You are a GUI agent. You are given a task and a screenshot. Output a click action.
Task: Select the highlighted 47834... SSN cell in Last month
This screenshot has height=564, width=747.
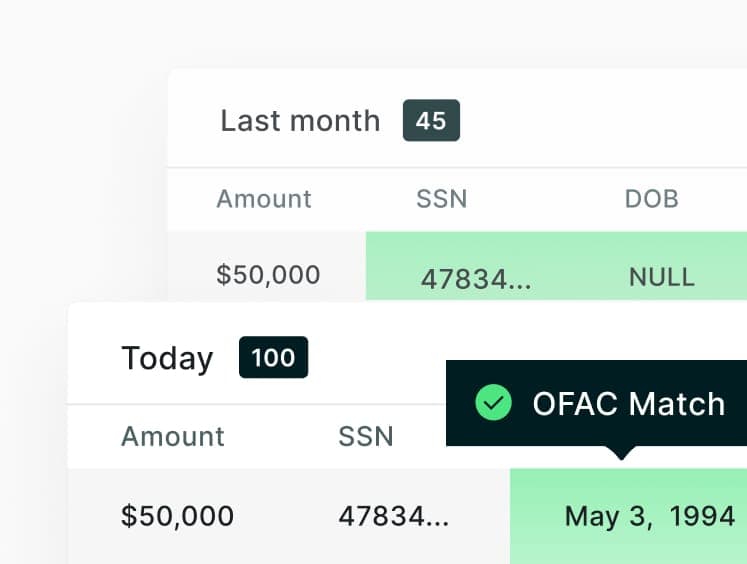(476, 279)
